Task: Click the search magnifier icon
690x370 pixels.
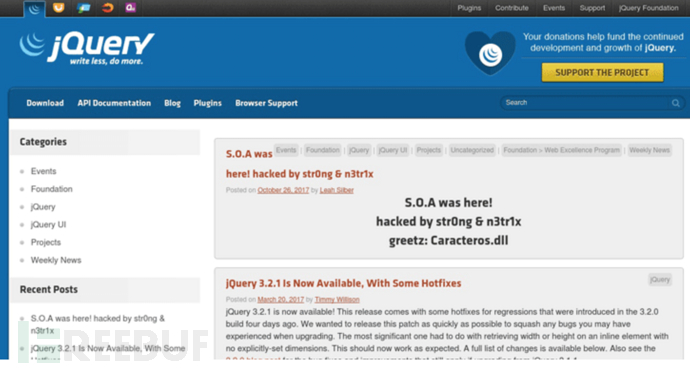Action: click(x=675, y=103)
